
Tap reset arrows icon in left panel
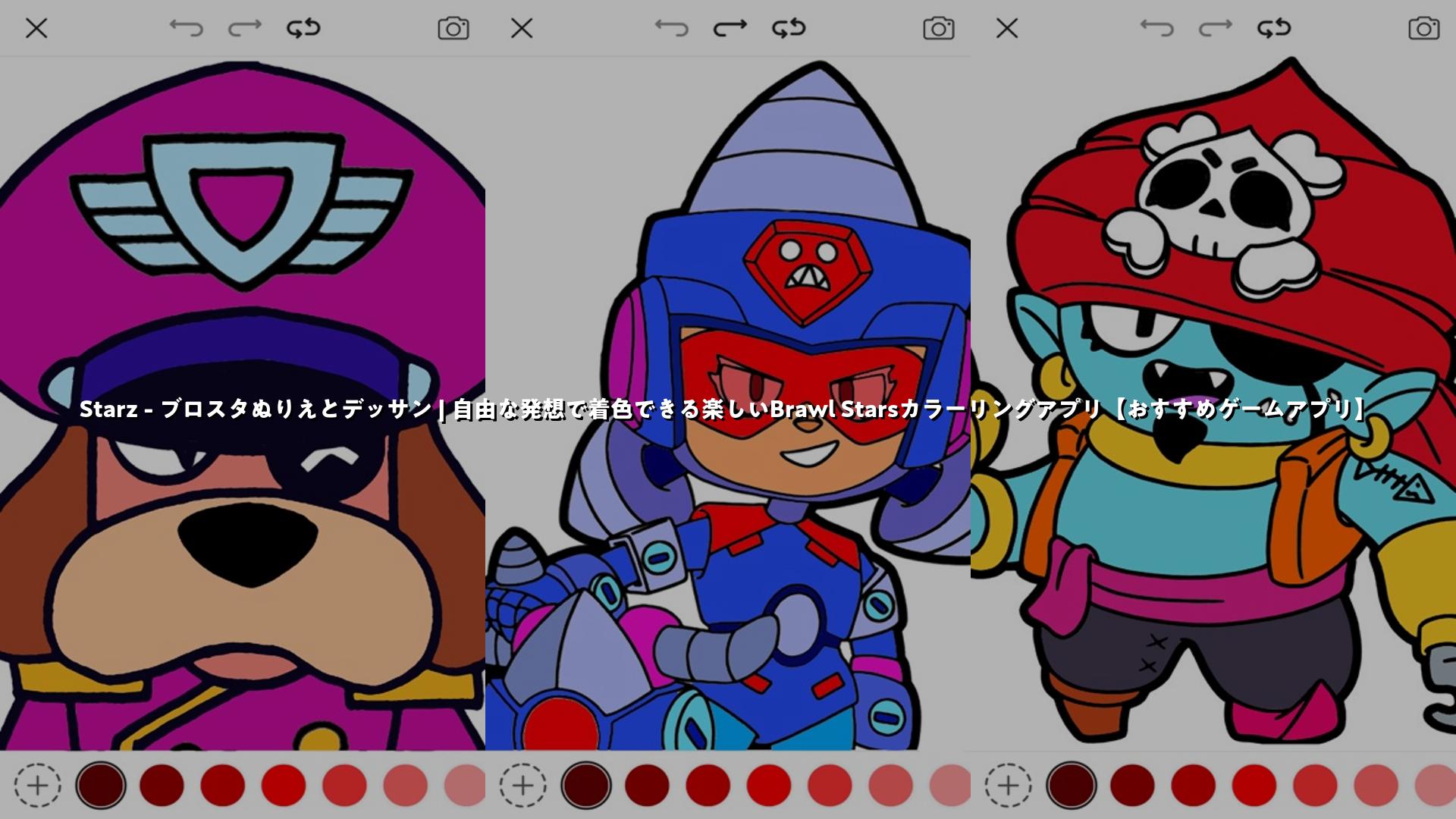[x=303, y=29]
